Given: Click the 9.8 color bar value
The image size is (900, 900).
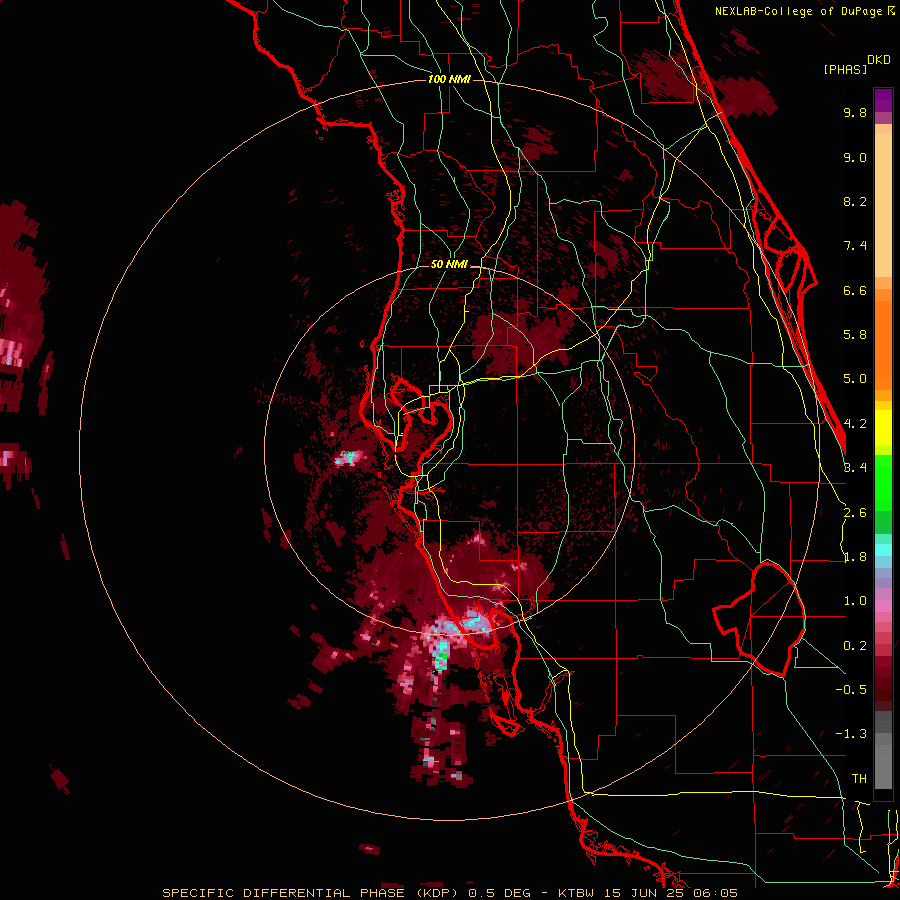Looking at the screenshot, I should pyautogui.click(x=855, y=112).
